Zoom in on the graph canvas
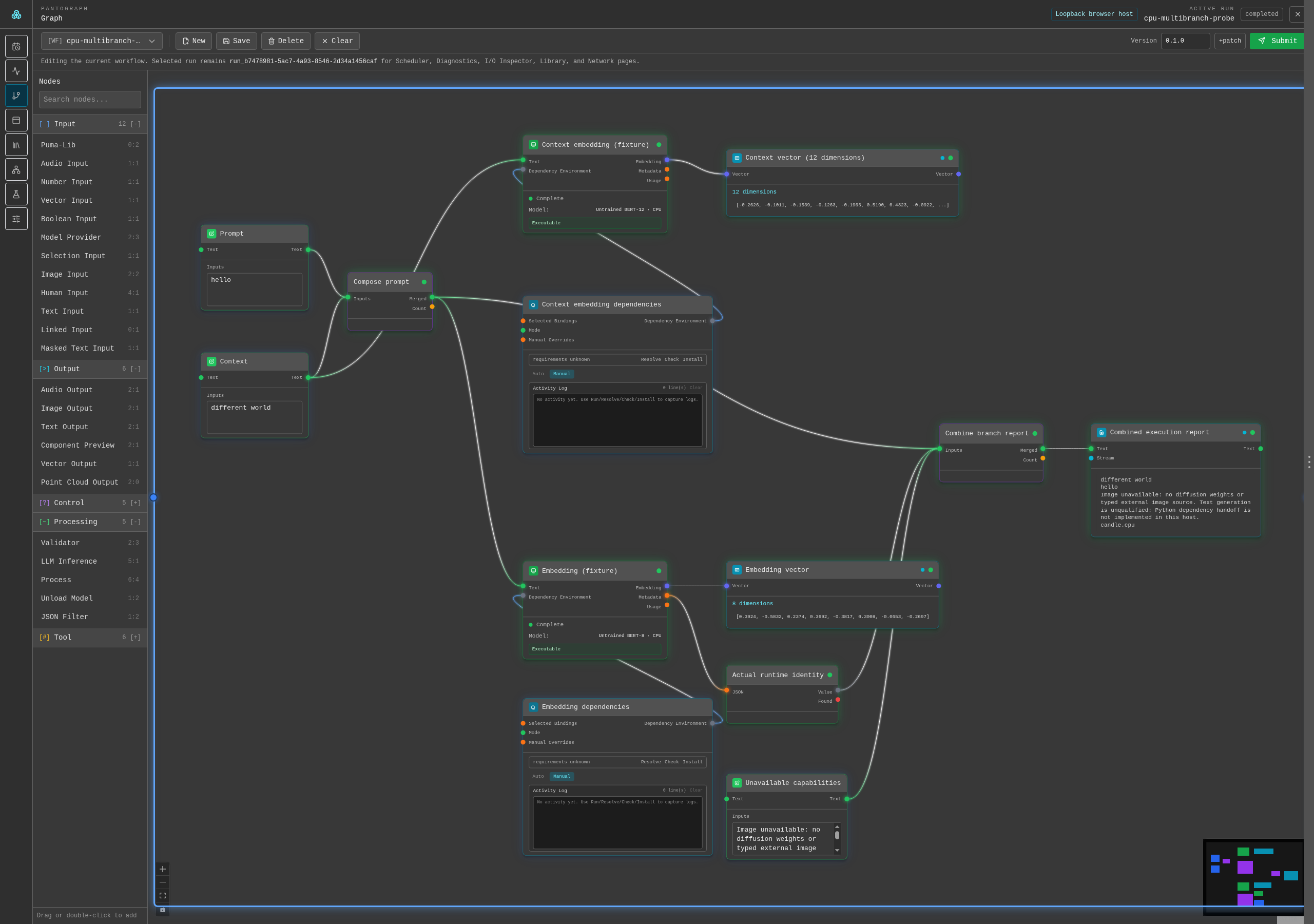 163,869
